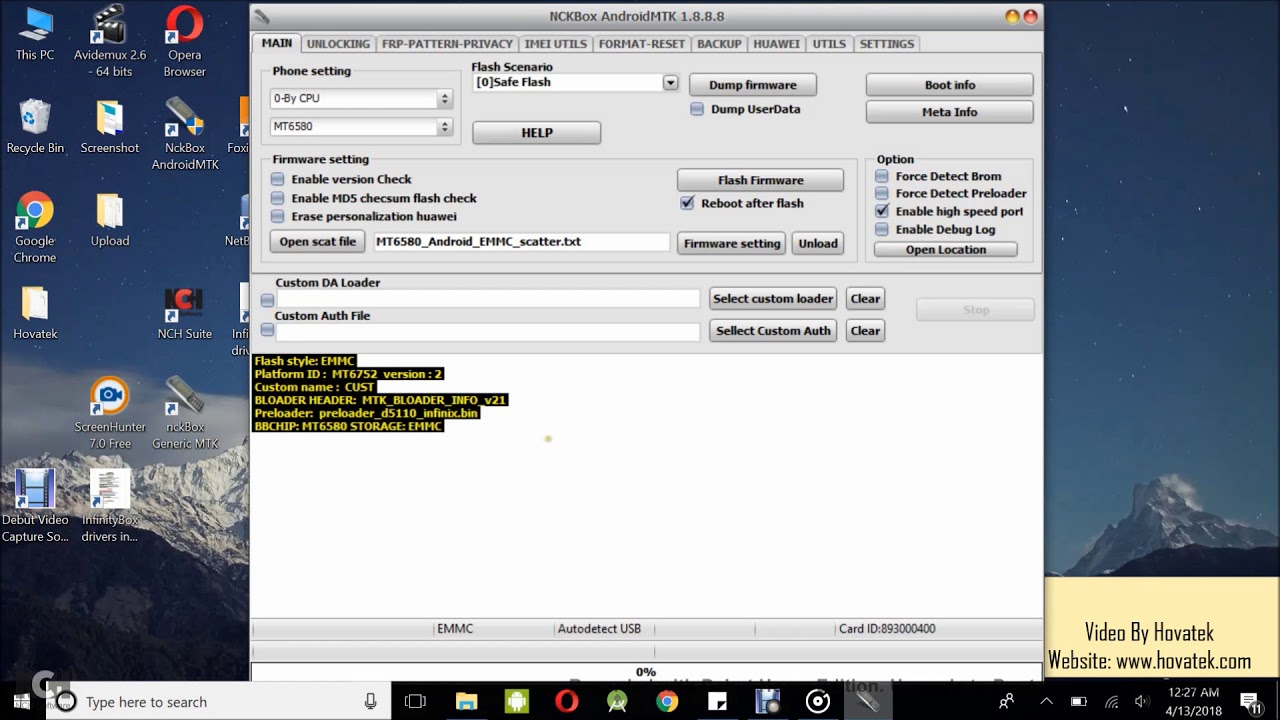This screenshot has width=1280, height=720.
Task: Open the FRP-PATTERN-PRIVACY tab
Action: 447,44
